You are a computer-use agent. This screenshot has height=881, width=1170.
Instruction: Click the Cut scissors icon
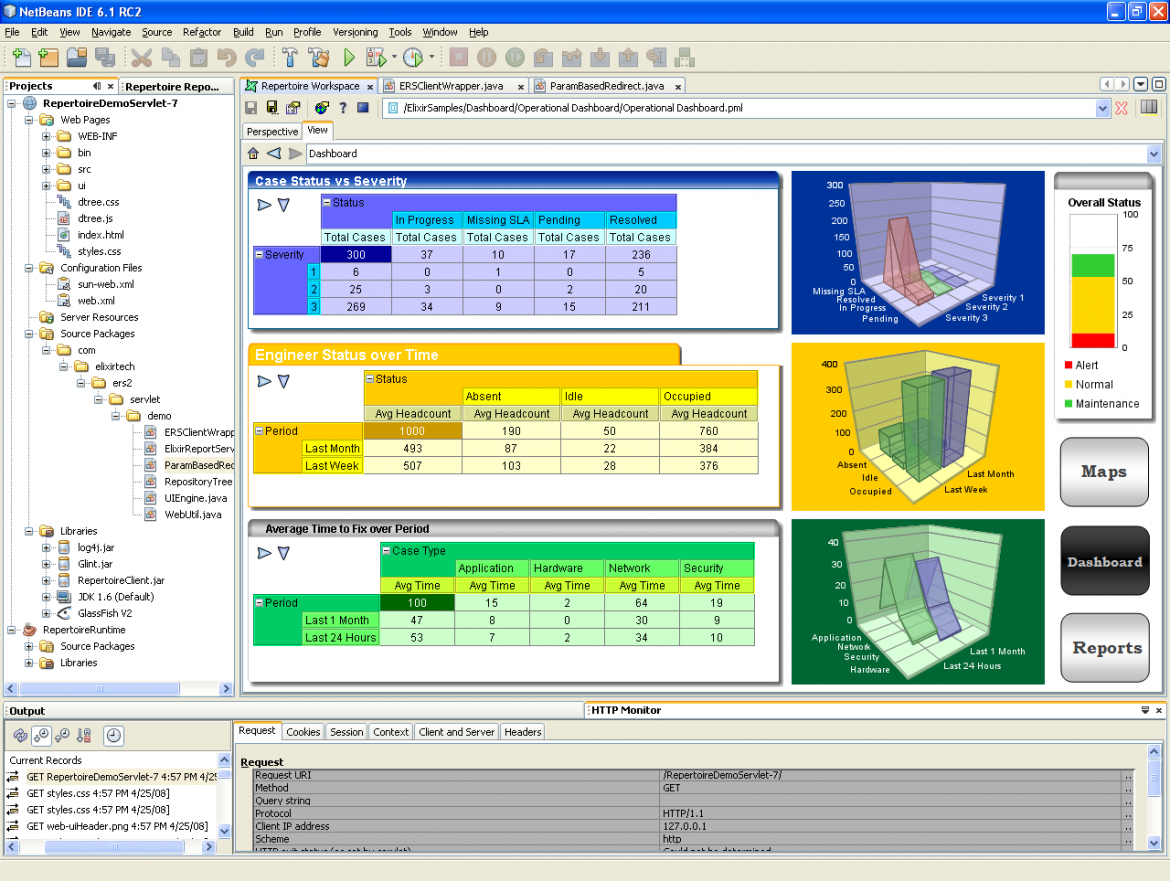coord(142,58)
